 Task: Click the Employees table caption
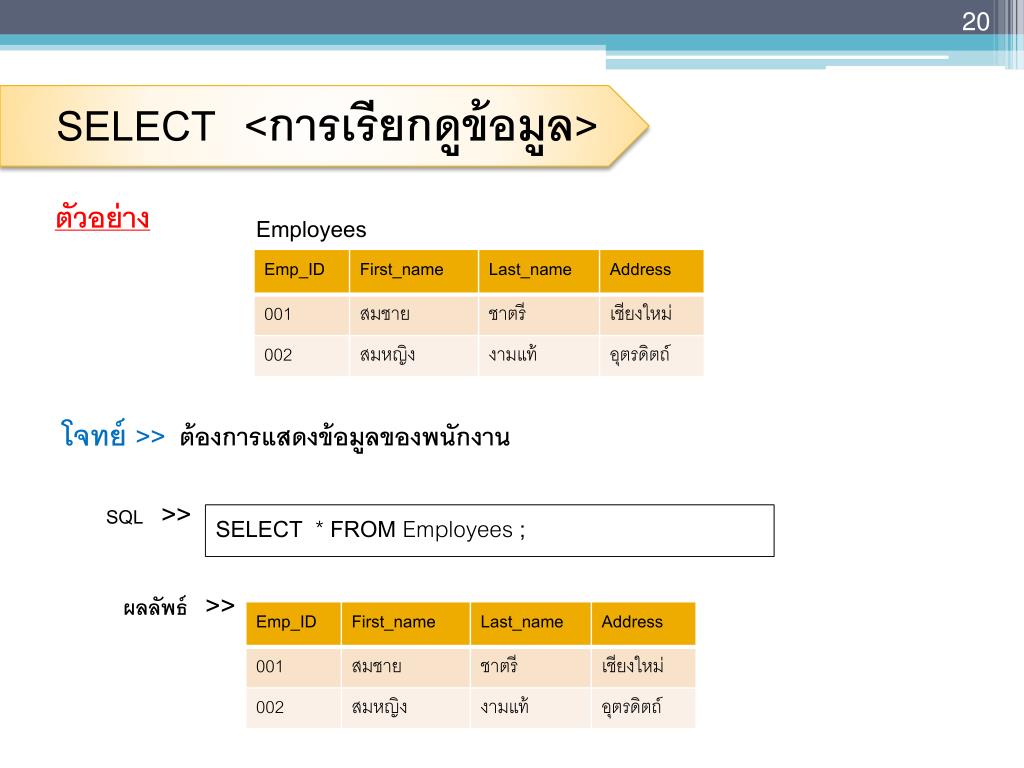(311, 230)
